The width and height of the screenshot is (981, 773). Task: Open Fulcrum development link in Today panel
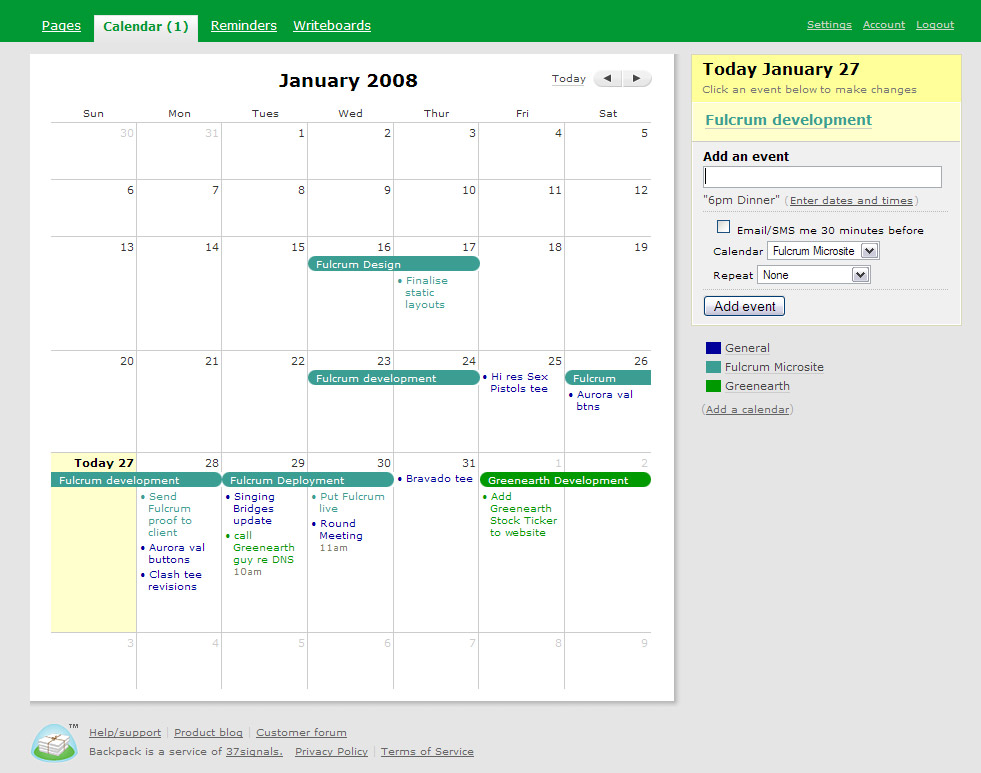pos(788,120)
